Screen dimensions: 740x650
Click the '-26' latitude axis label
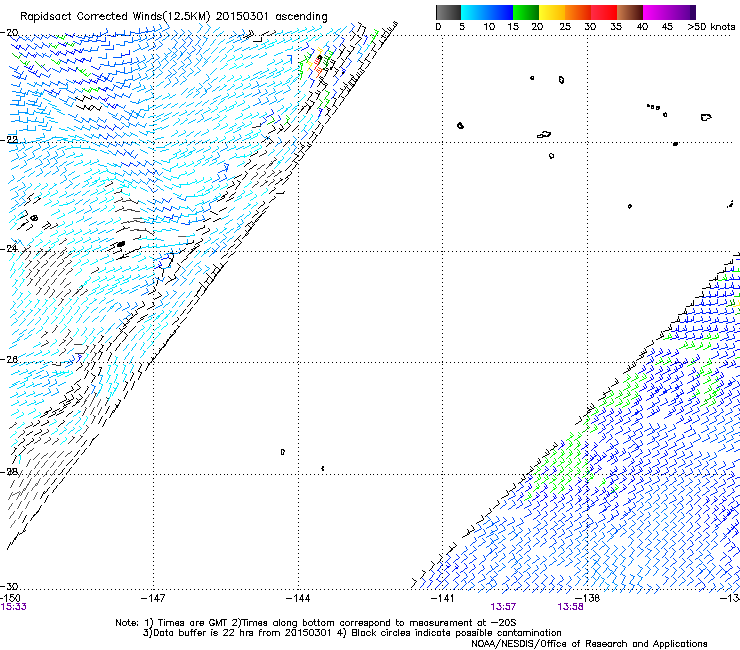[x=9, y=360]
